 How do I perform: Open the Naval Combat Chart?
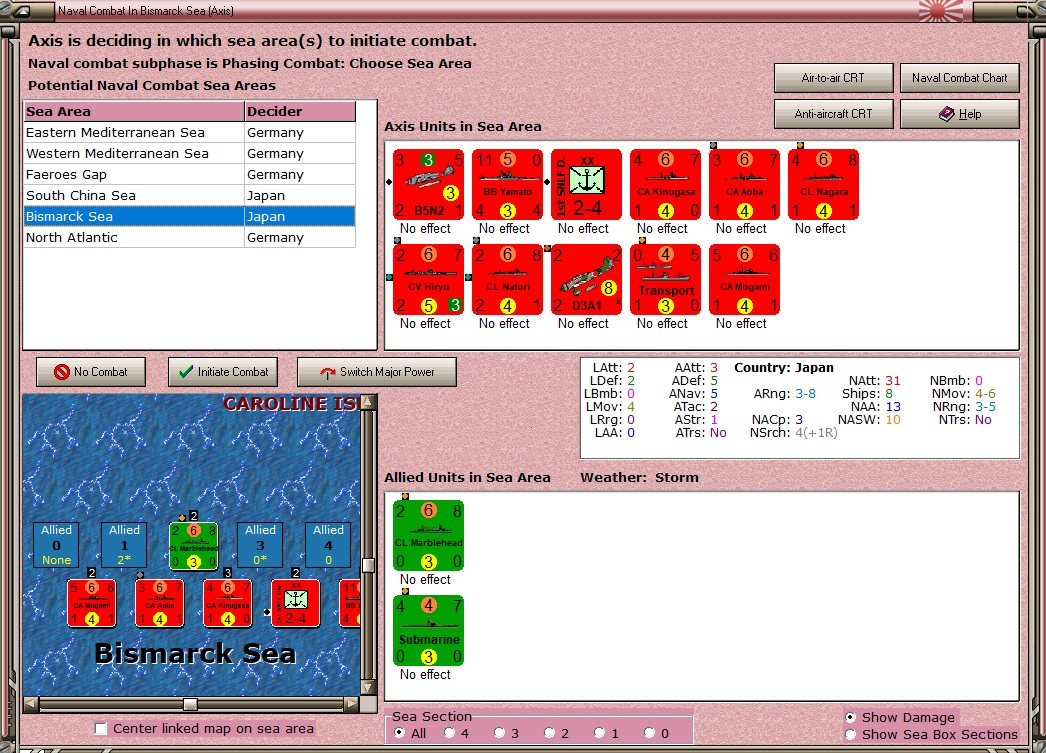[x=959, y=78]
